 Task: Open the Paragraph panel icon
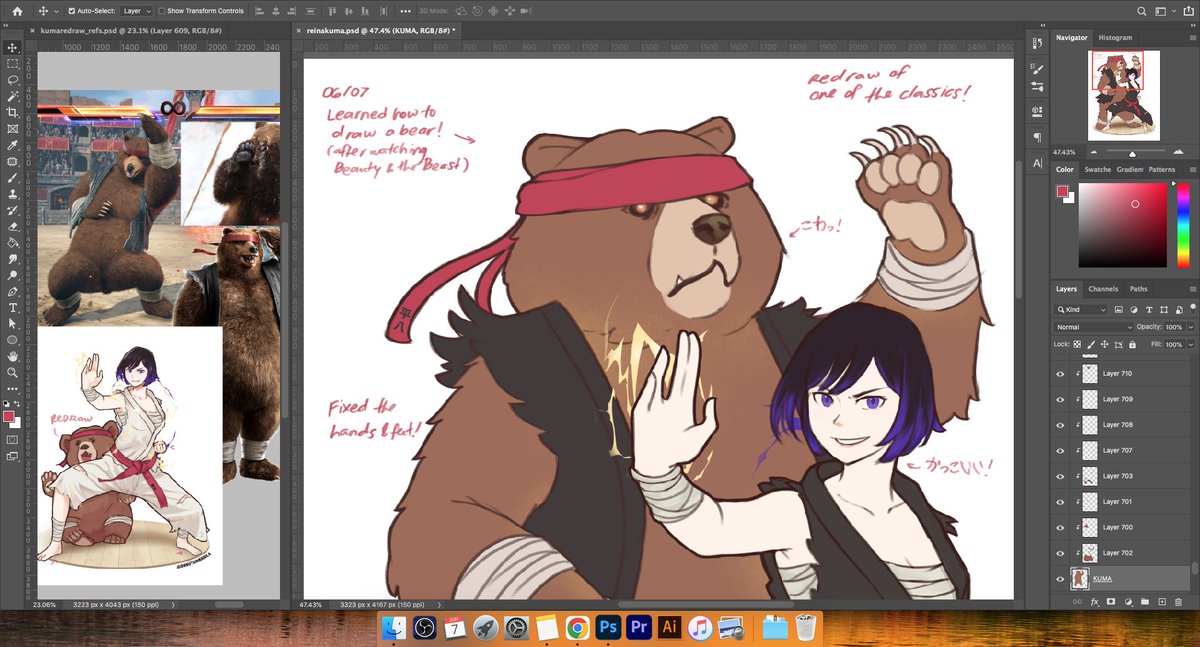[1037, 137]
